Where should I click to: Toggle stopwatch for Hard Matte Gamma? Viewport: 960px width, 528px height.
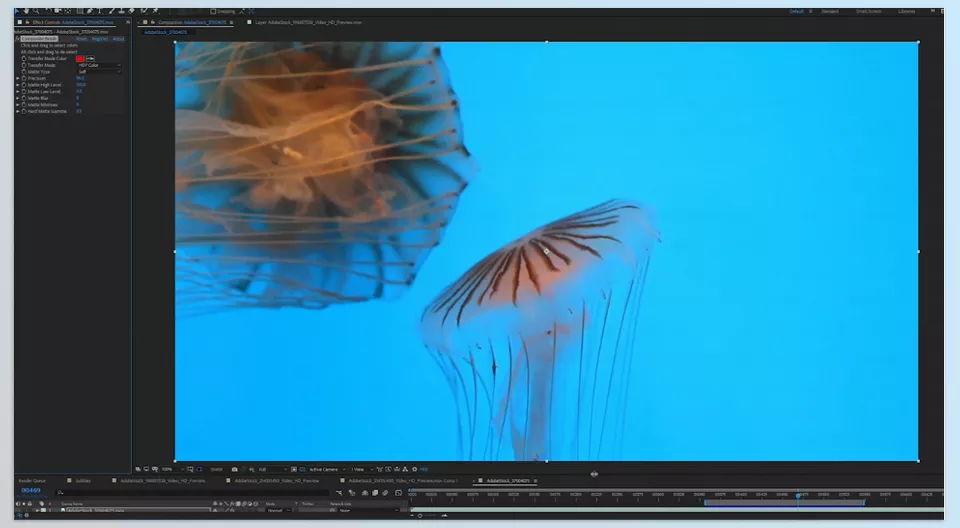click(24, 111)
